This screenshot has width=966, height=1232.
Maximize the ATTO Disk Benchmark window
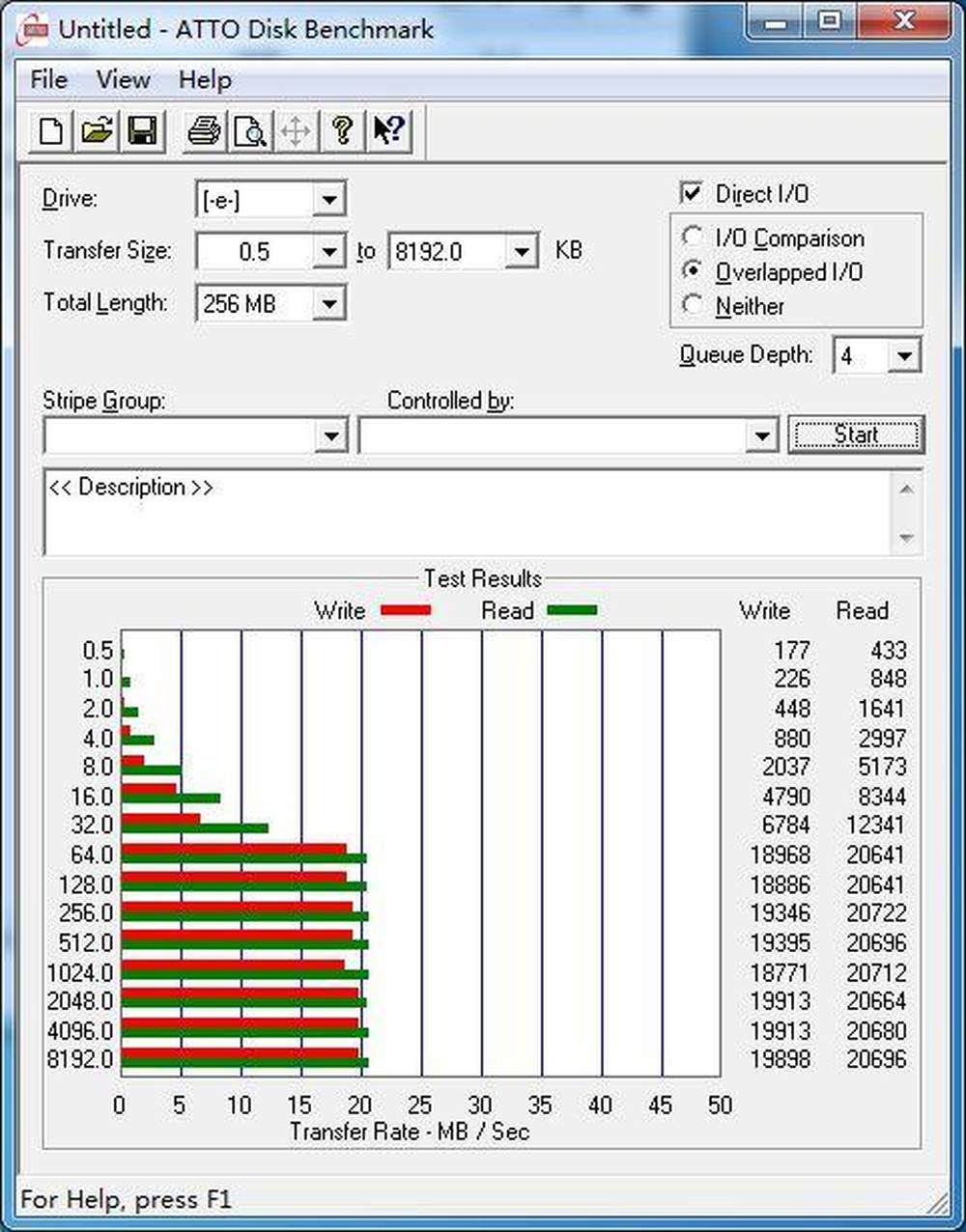click(x=829, y=21)
